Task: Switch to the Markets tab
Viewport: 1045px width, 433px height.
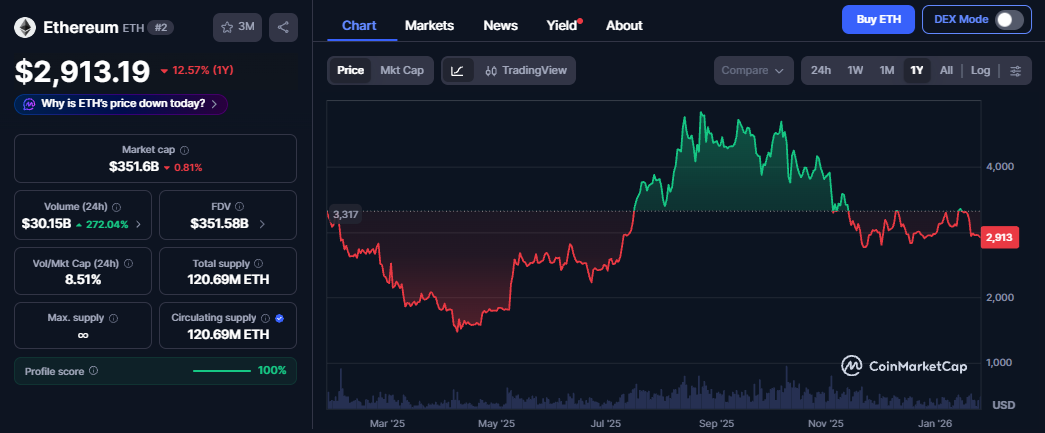Action: [x=429, y=25]
